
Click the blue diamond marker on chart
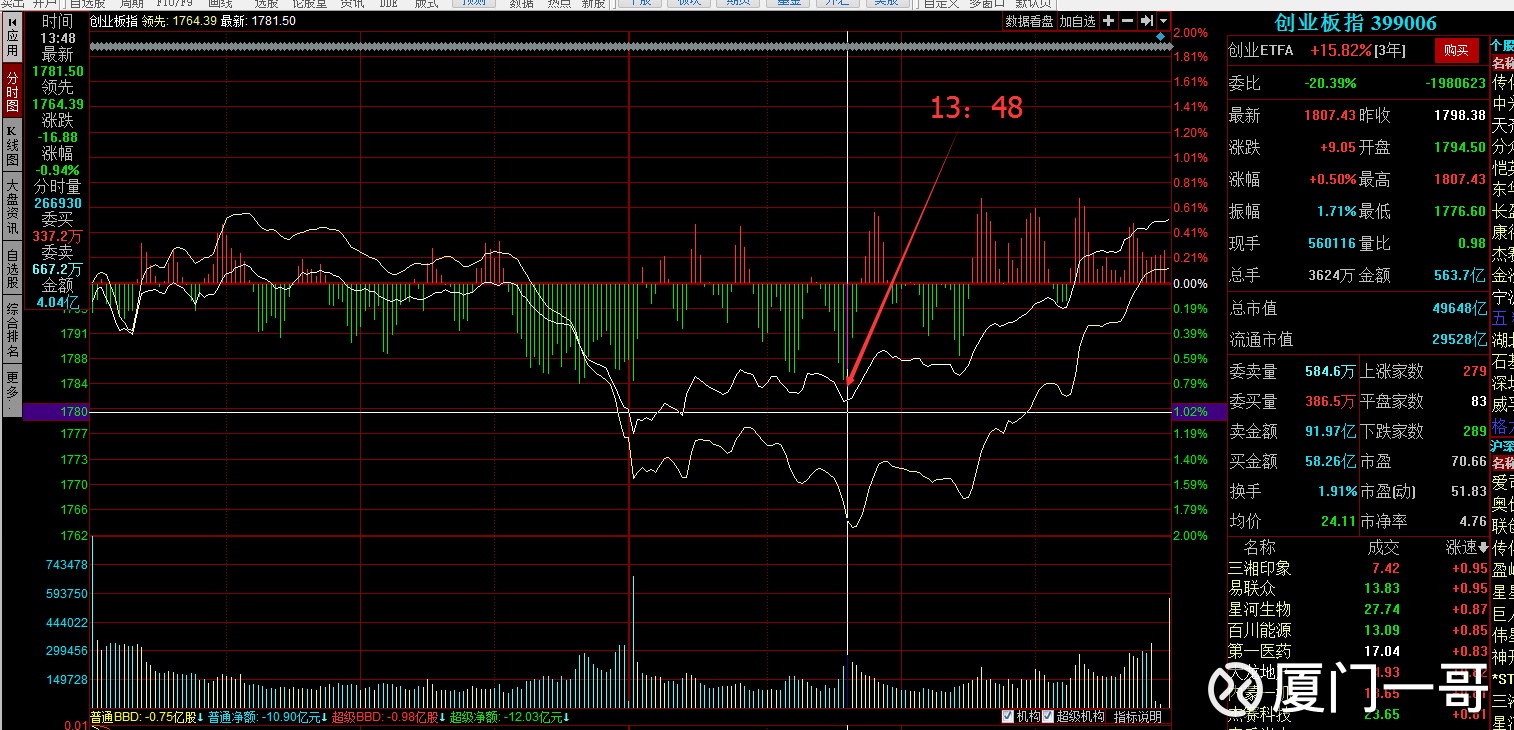[1160, 37]
